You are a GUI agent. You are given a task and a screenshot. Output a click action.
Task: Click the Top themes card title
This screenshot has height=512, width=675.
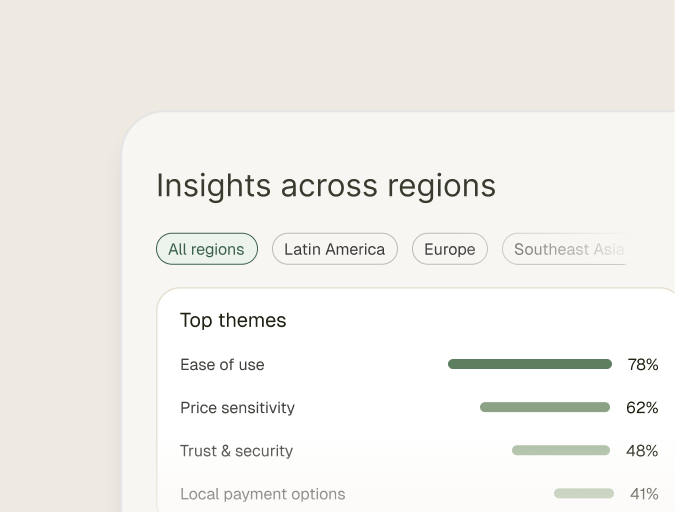coord(233,320)
